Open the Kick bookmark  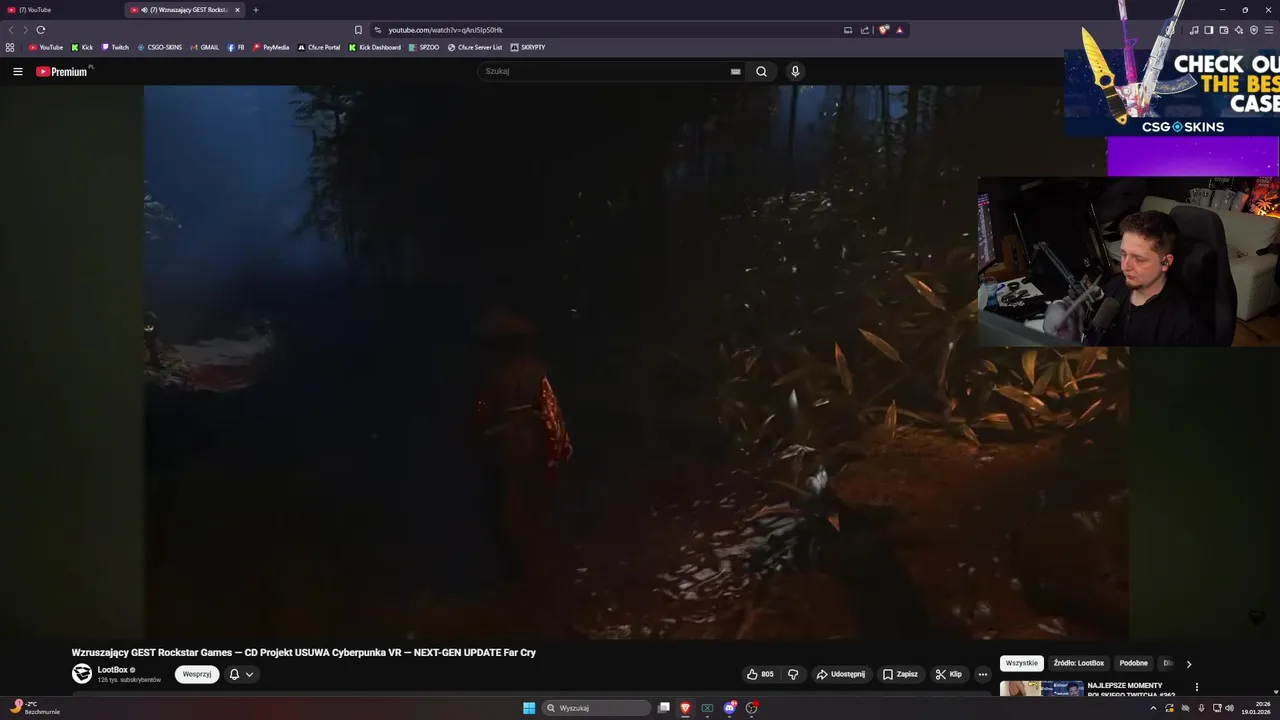point(82,47)
